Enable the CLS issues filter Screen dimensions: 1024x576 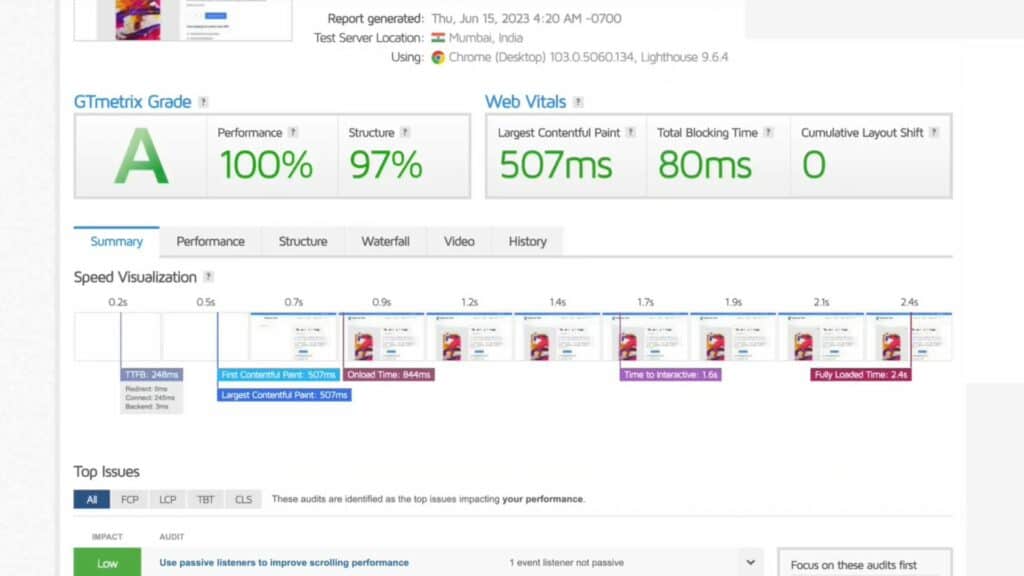tap(243, 499)
